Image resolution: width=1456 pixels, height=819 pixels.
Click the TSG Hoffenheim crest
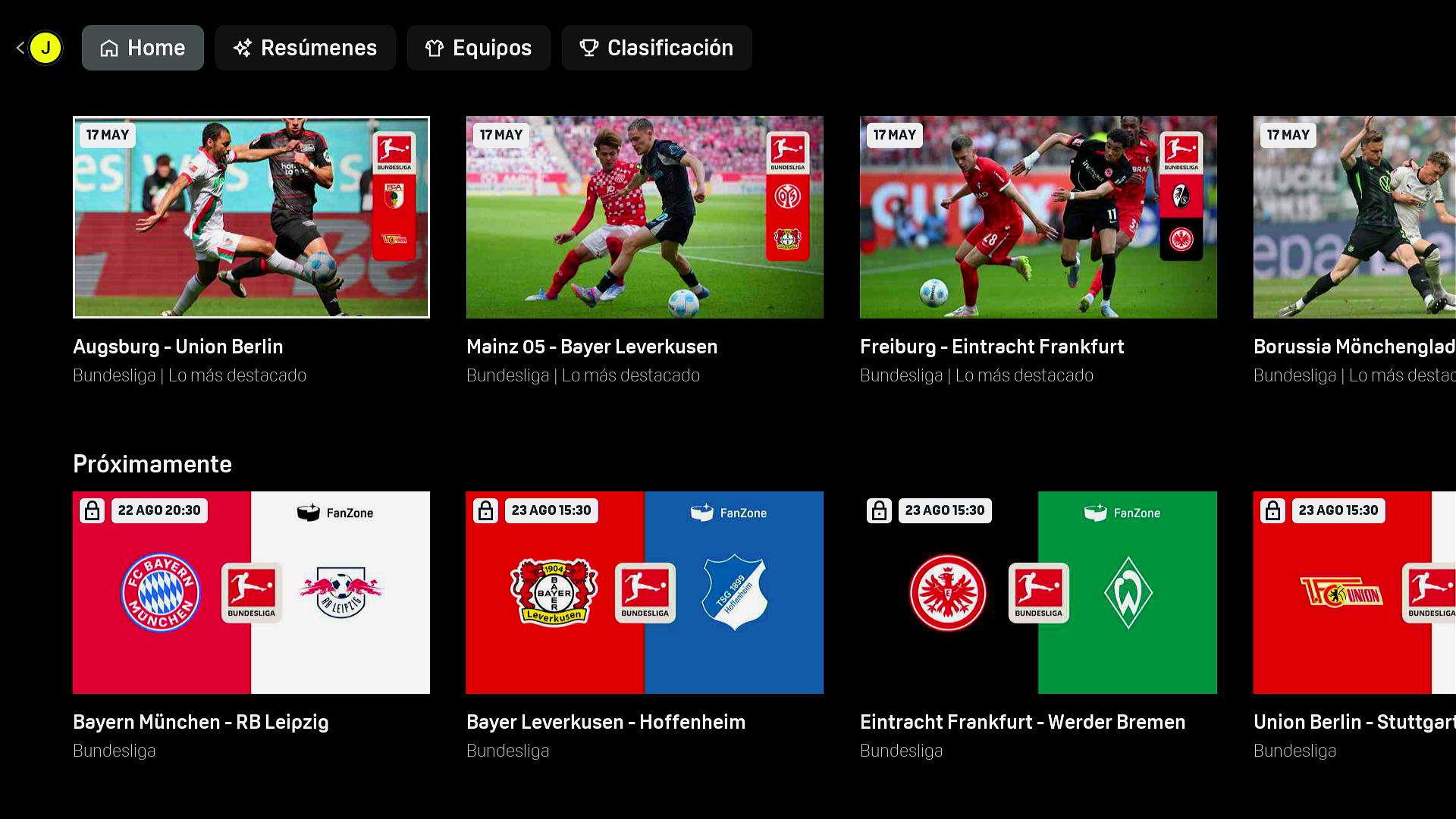pyautogui.click(x=735, y=592)
